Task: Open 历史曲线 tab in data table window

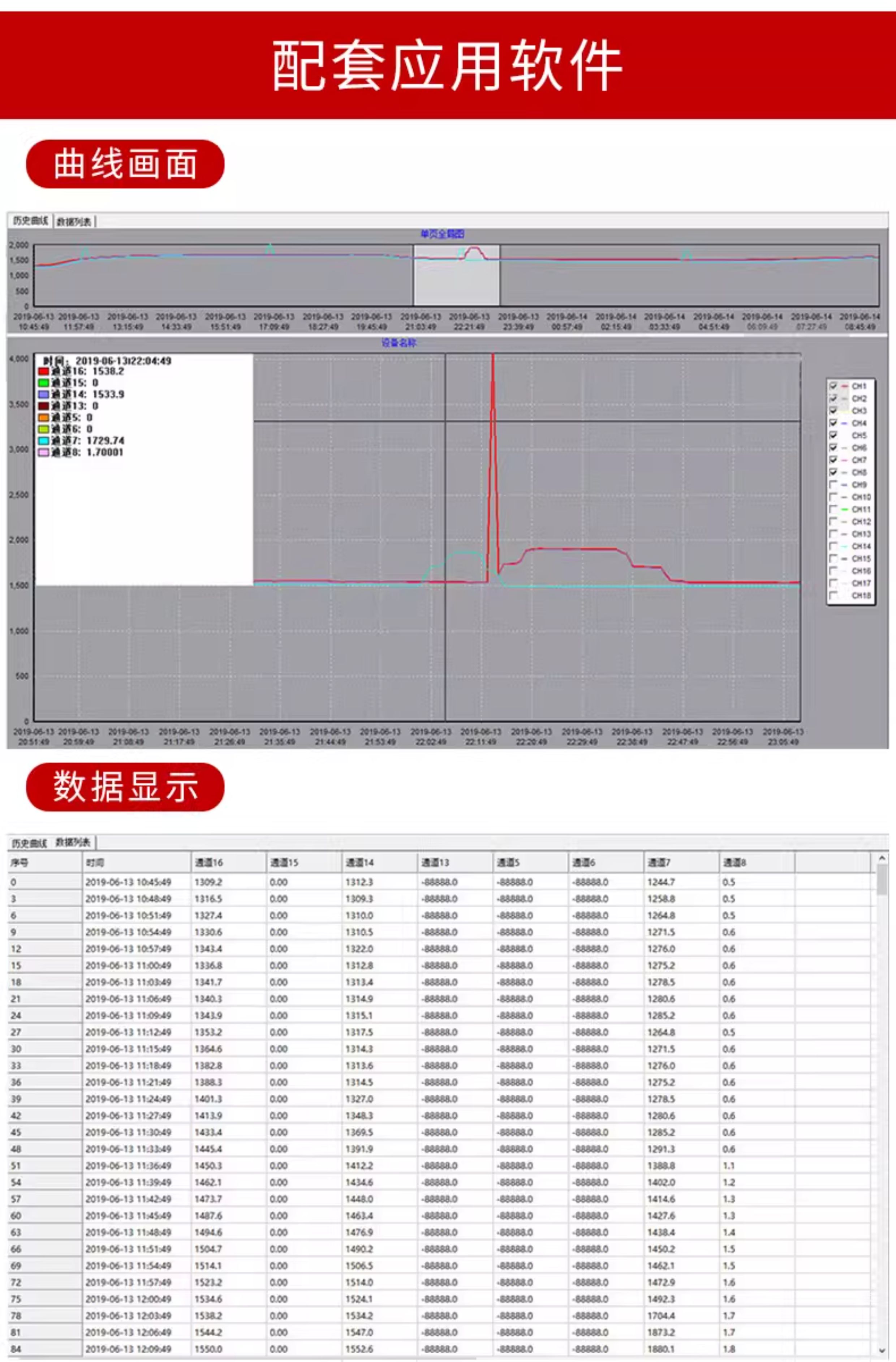Action: pos(29,843)
